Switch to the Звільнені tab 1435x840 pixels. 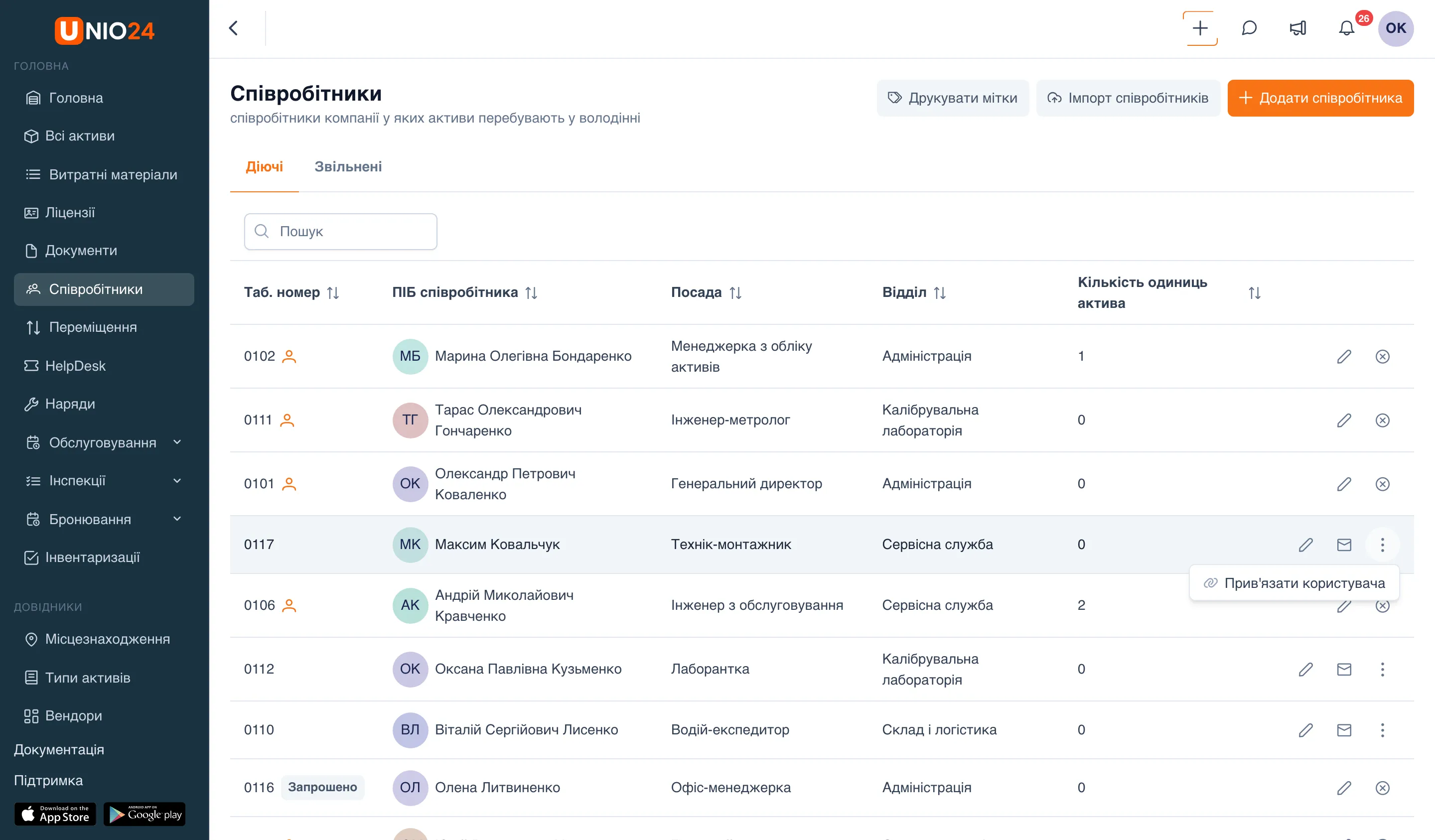[x=348, y=166]
